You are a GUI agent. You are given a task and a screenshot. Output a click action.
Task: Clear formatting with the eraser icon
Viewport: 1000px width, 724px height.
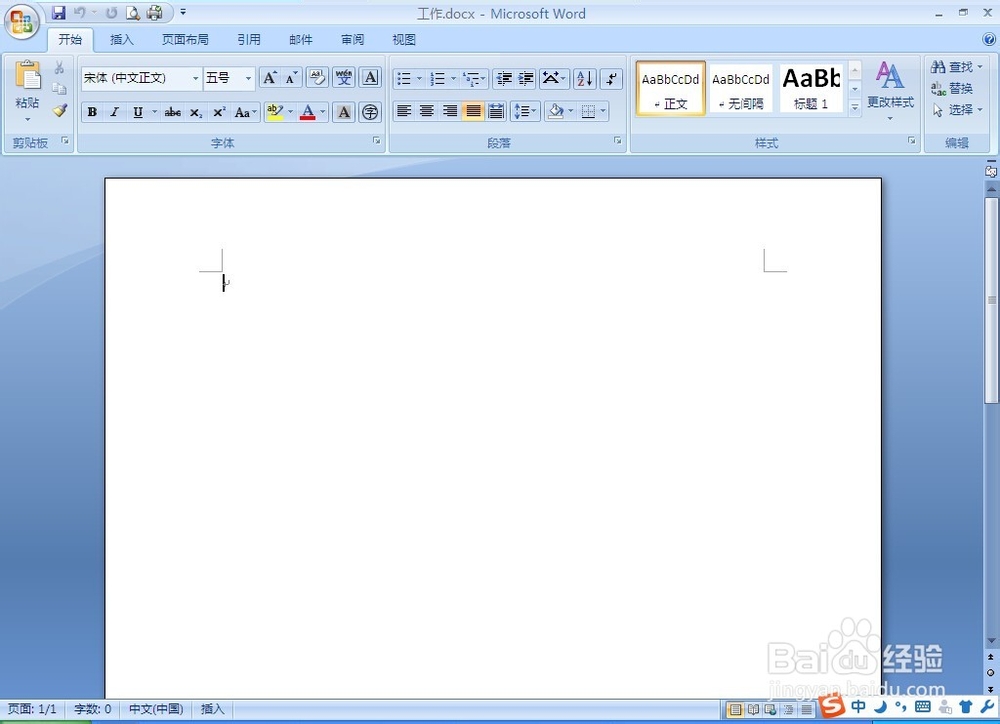tap(317, 78)
